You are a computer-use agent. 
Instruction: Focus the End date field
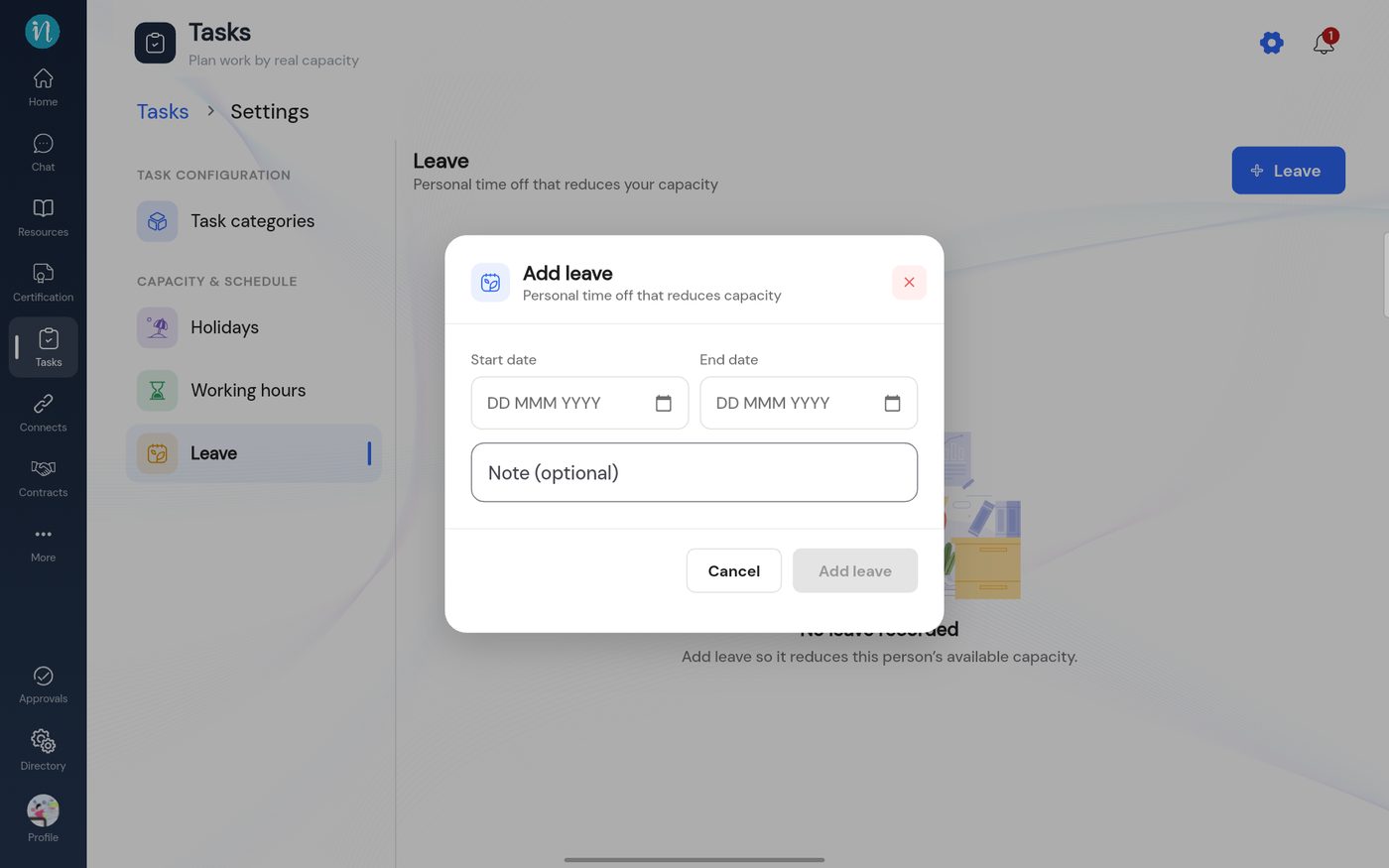(x=809, y=403)
